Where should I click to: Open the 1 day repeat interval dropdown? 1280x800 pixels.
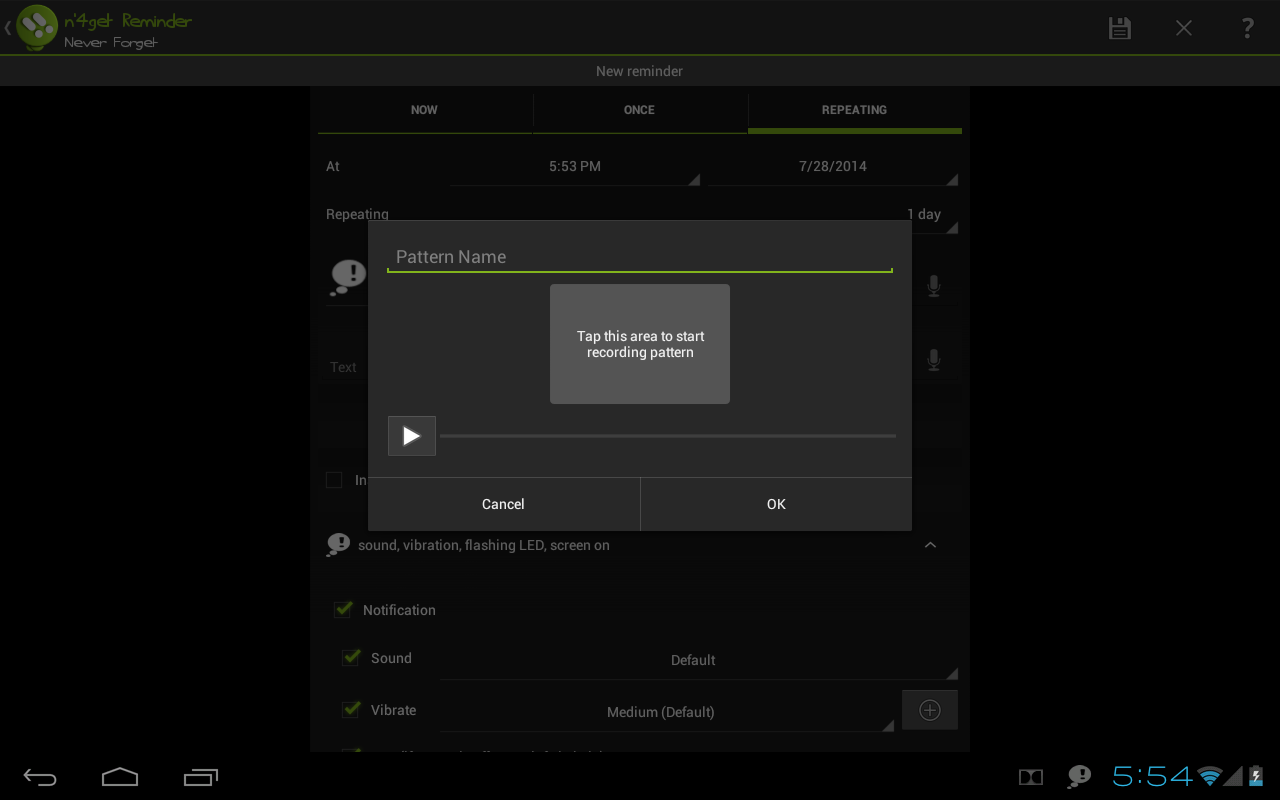click(x=925, y=215)
